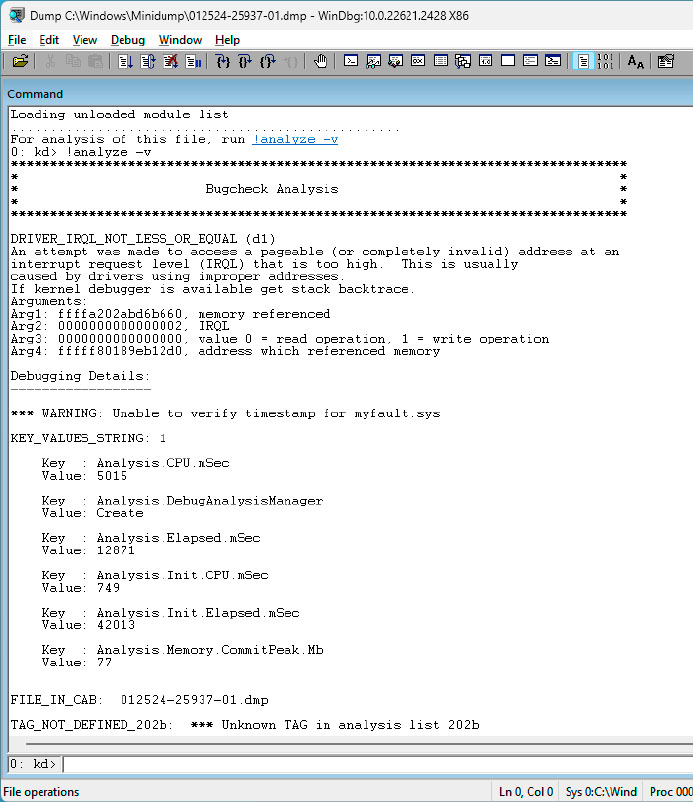Click the Stop Debugging icon with red X
The image size is (693, 802).
[x=170, y=61]
